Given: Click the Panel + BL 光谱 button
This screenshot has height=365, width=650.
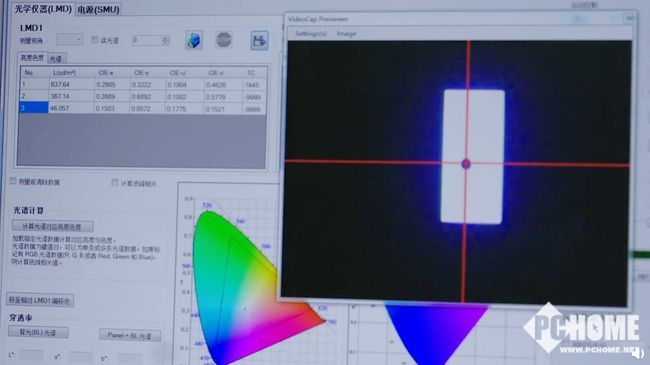Looking at the screenshot, I should point(130,335).
